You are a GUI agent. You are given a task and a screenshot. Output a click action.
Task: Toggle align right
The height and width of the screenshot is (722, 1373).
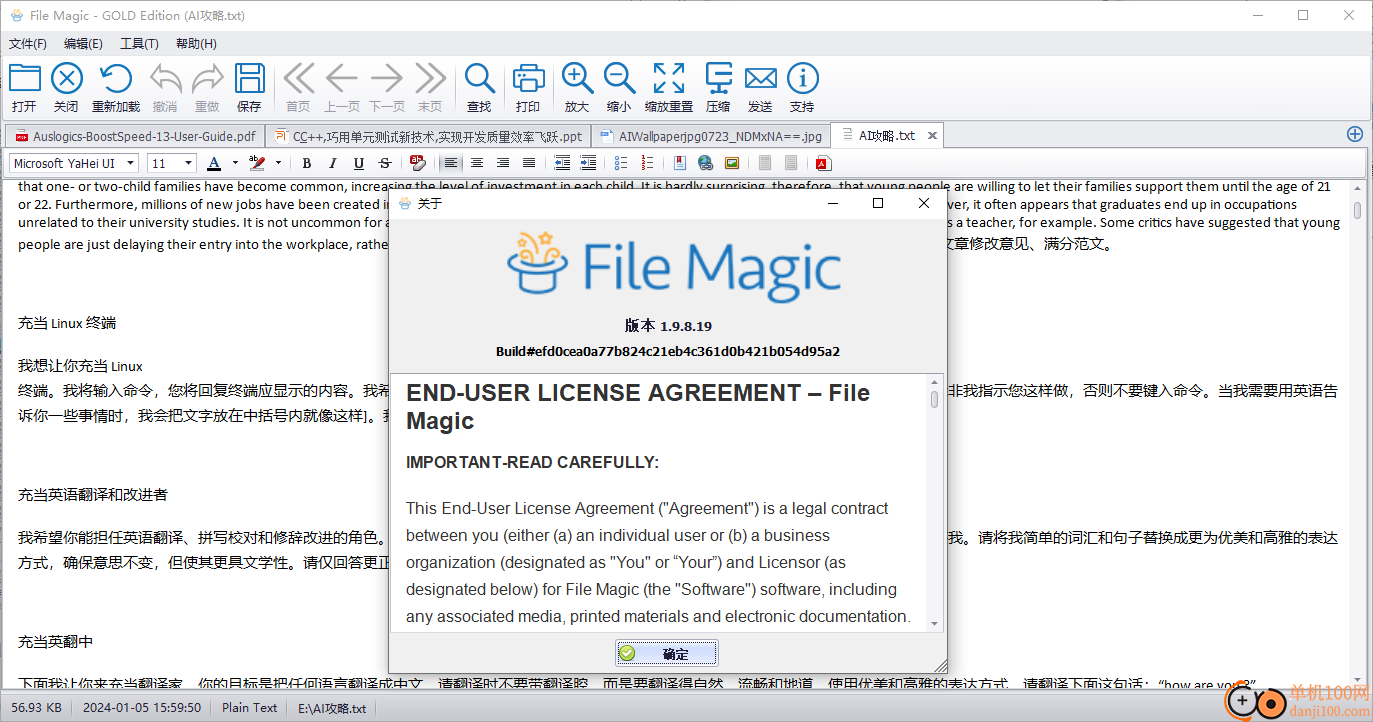click(x=503, y=163)
